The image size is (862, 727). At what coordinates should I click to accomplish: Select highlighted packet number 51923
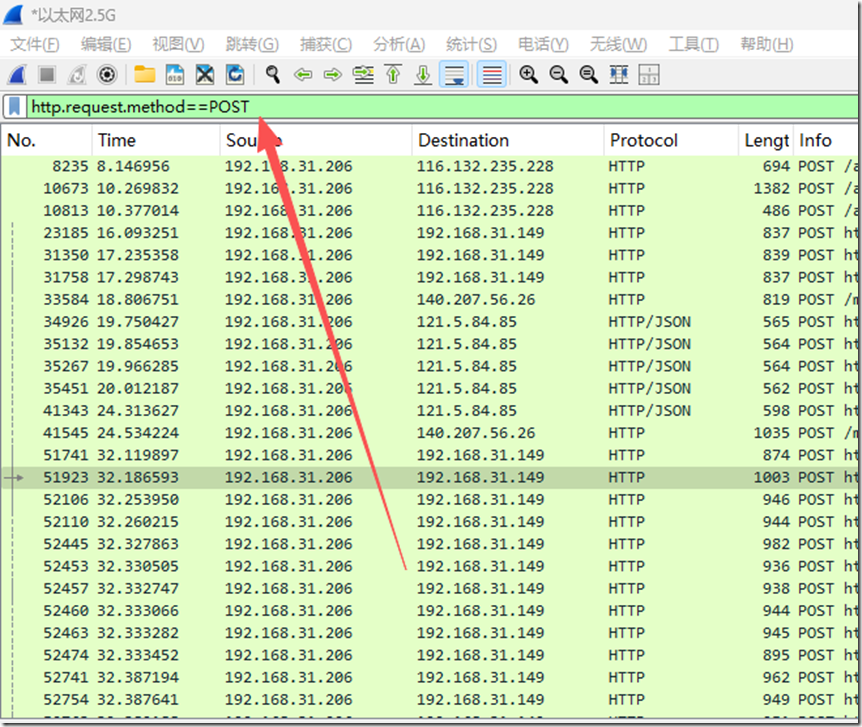(429, 477)
